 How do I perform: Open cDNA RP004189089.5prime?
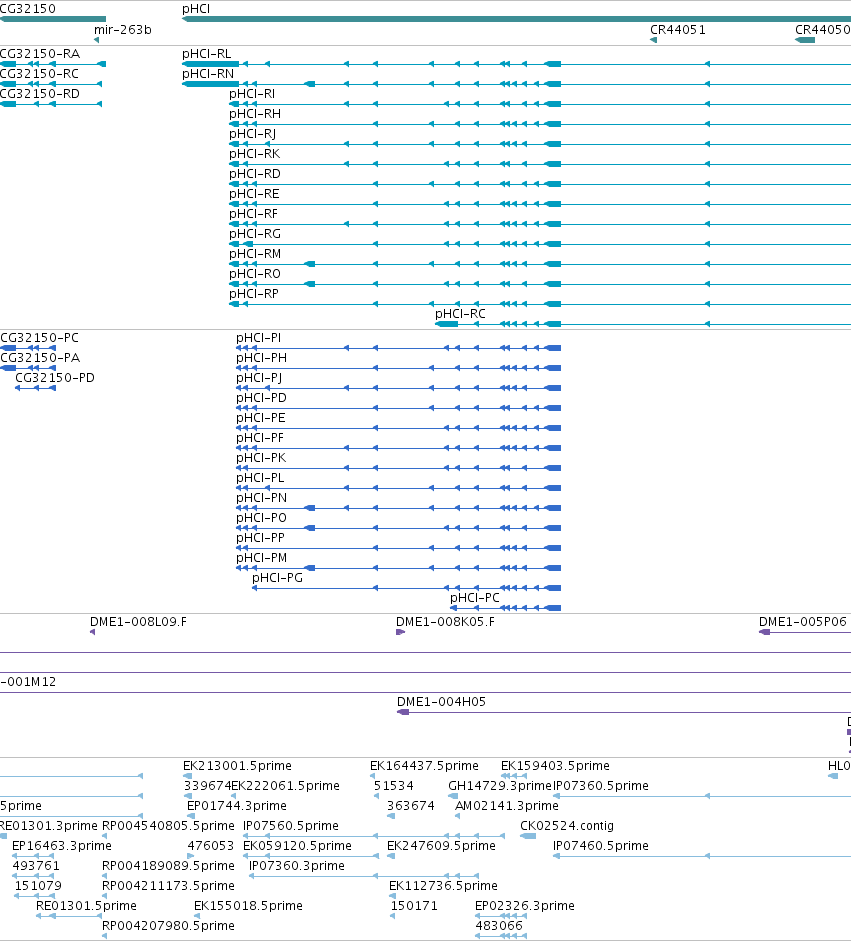(x=168, y=865)
